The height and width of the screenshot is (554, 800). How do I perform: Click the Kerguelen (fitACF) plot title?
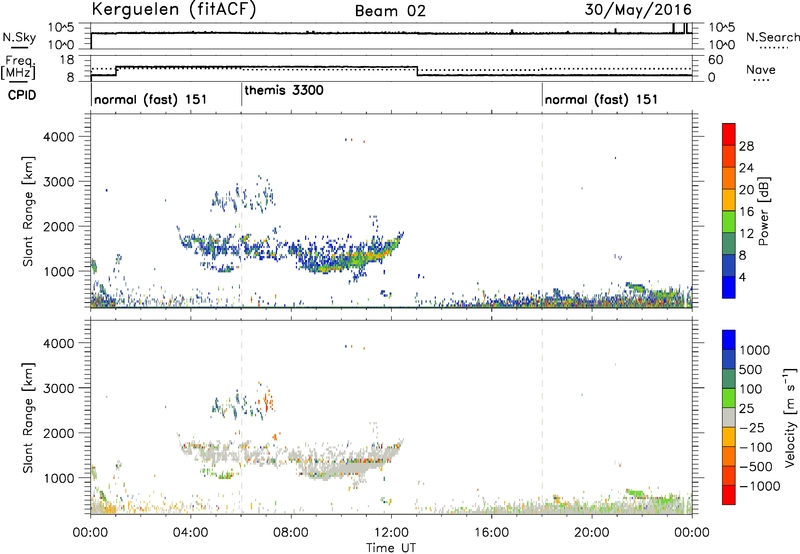click(x=173, y=9)
